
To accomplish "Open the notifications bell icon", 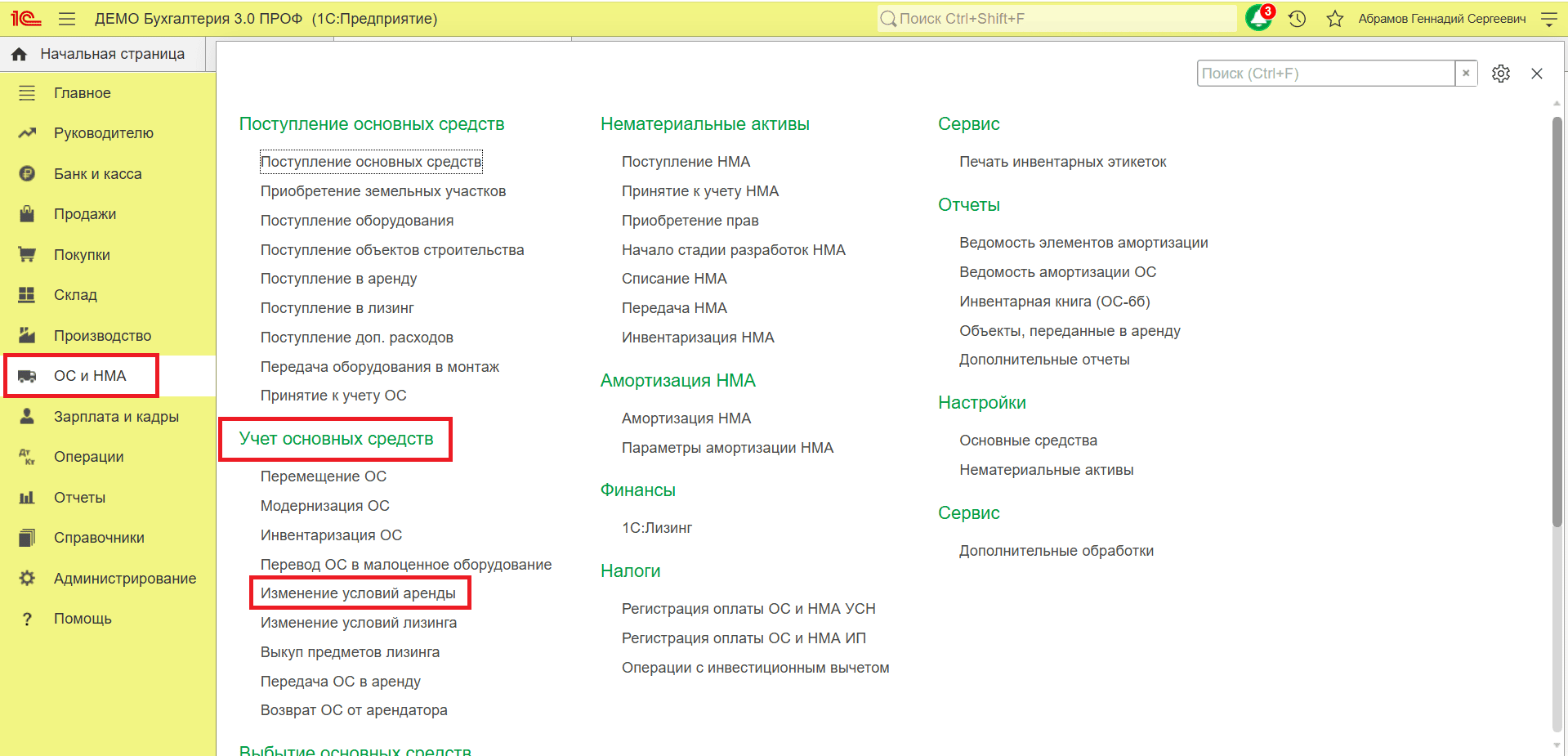I will [x=1258, y=18].
